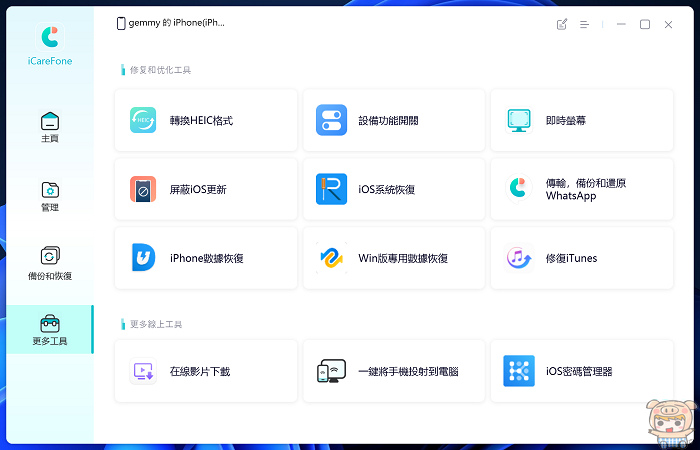Click the 在線影片下載 video download icon
This screenshot has height=450, width=700.
[x=143, y=371]
